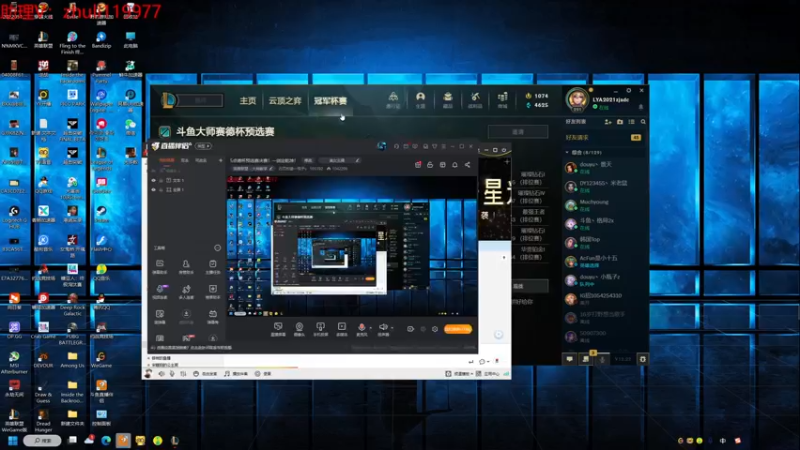Open the loot hammer icon in League nav
The image size is (800, 450).
475,98
